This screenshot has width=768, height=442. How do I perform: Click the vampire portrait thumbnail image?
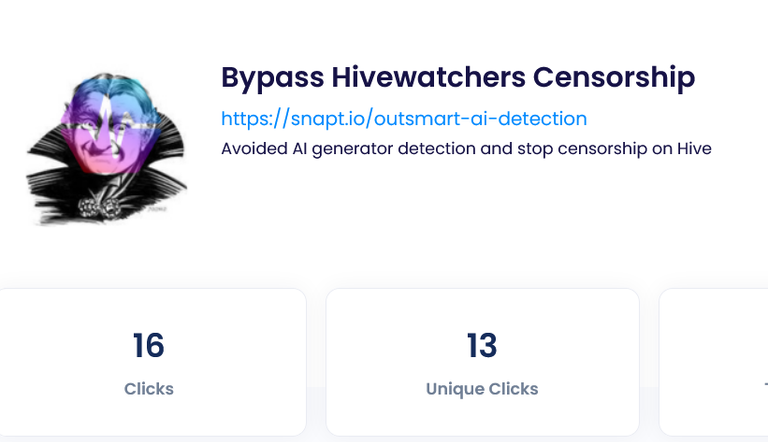107,148
